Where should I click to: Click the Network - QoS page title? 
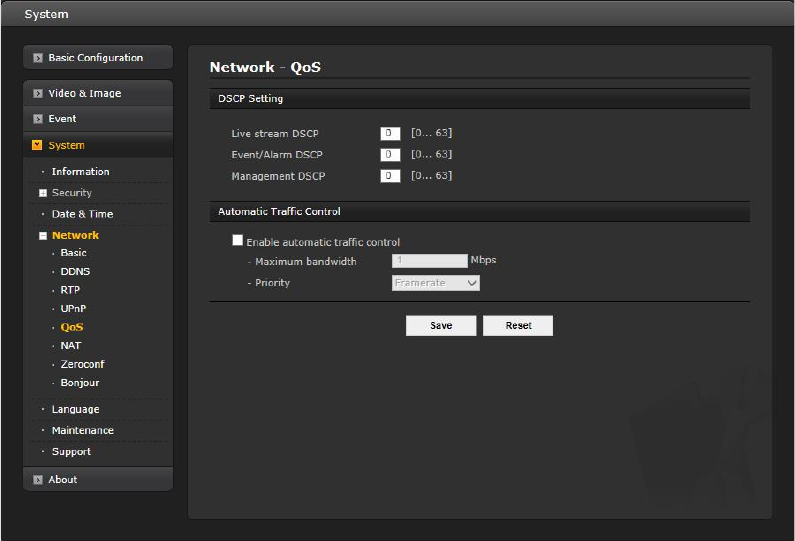[x=265, y=67]
